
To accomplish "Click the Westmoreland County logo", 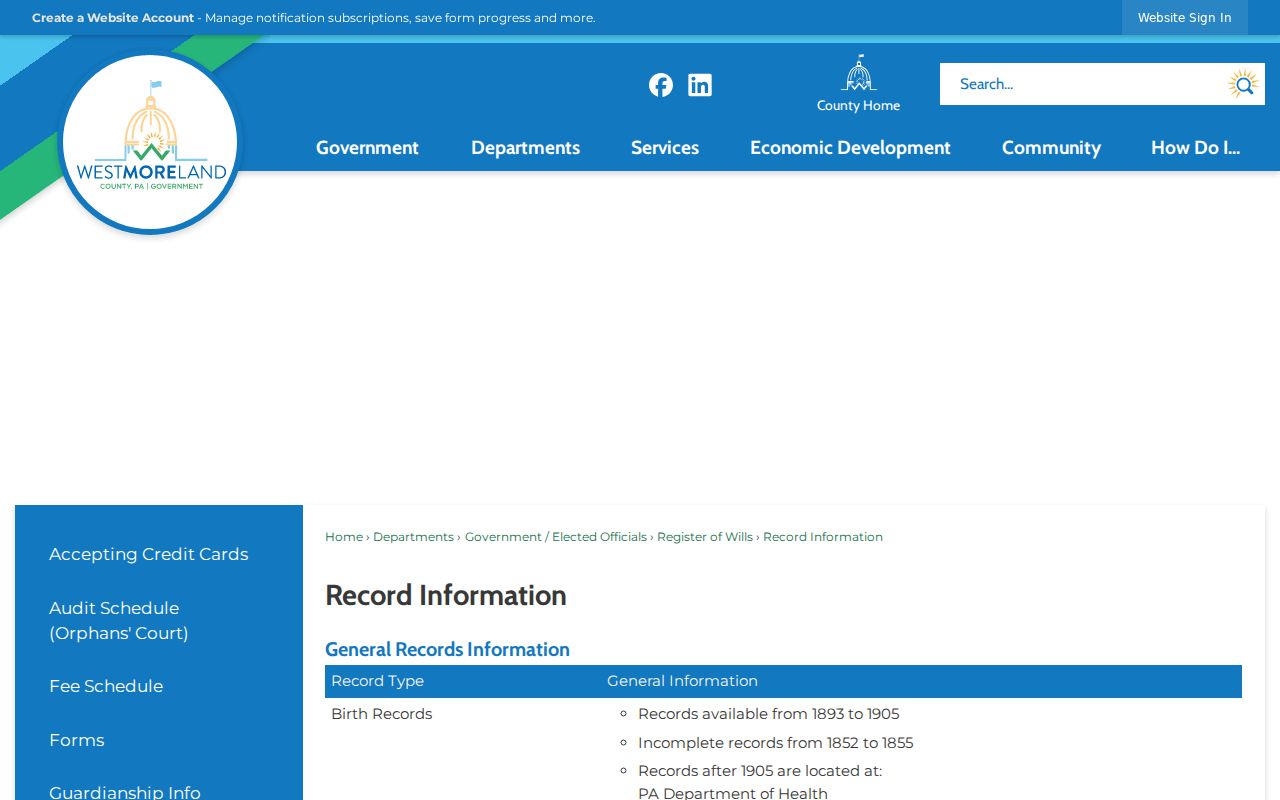I will pos(150,143).
